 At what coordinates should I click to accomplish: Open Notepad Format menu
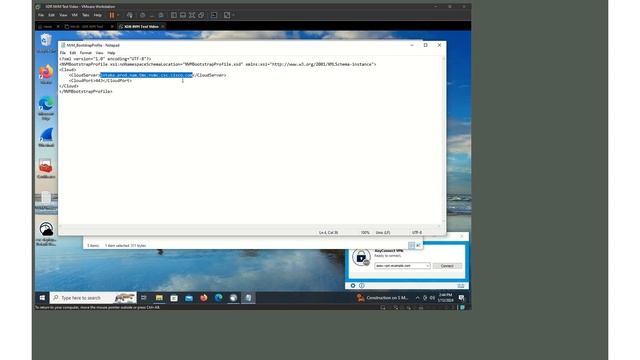(x=86, y=53)
